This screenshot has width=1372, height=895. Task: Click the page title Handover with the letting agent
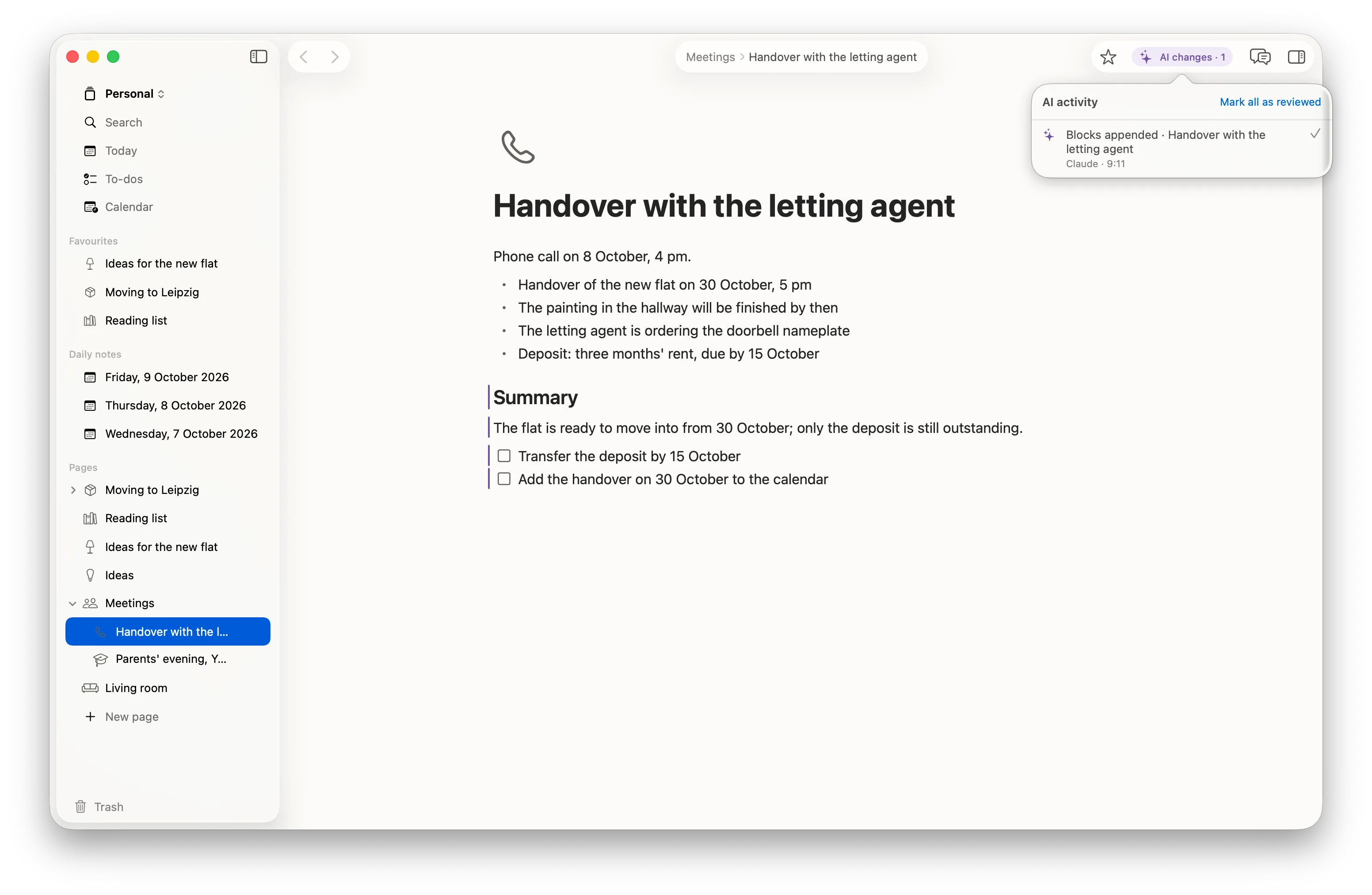(724, 206)
